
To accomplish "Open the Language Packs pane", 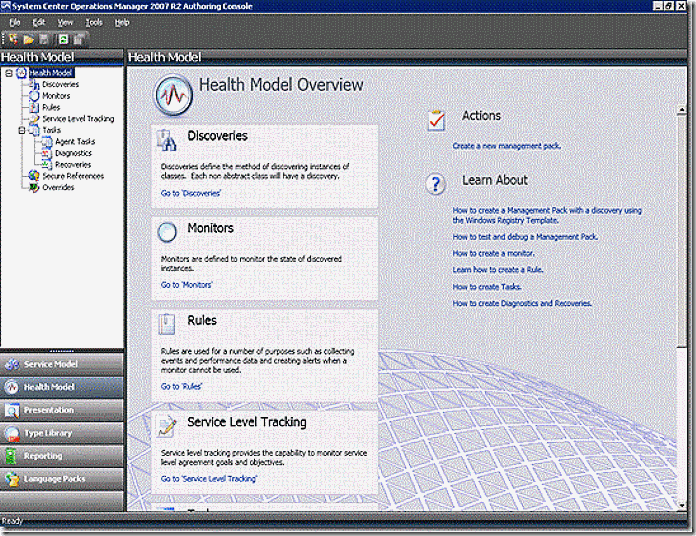I will pyautogui.click(x=55, y=479).
